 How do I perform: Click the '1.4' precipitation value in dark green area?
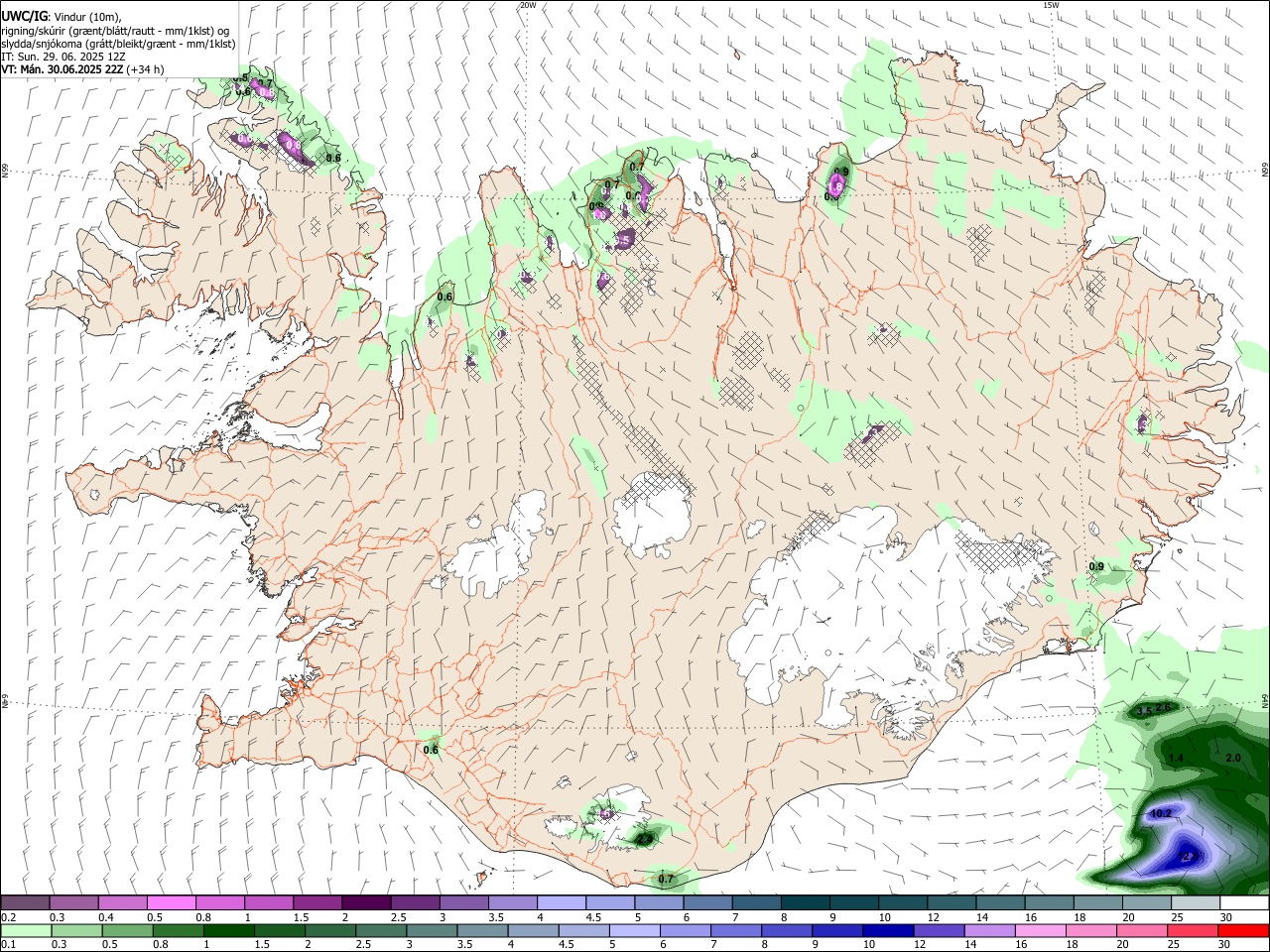[x=1176, y=758]
